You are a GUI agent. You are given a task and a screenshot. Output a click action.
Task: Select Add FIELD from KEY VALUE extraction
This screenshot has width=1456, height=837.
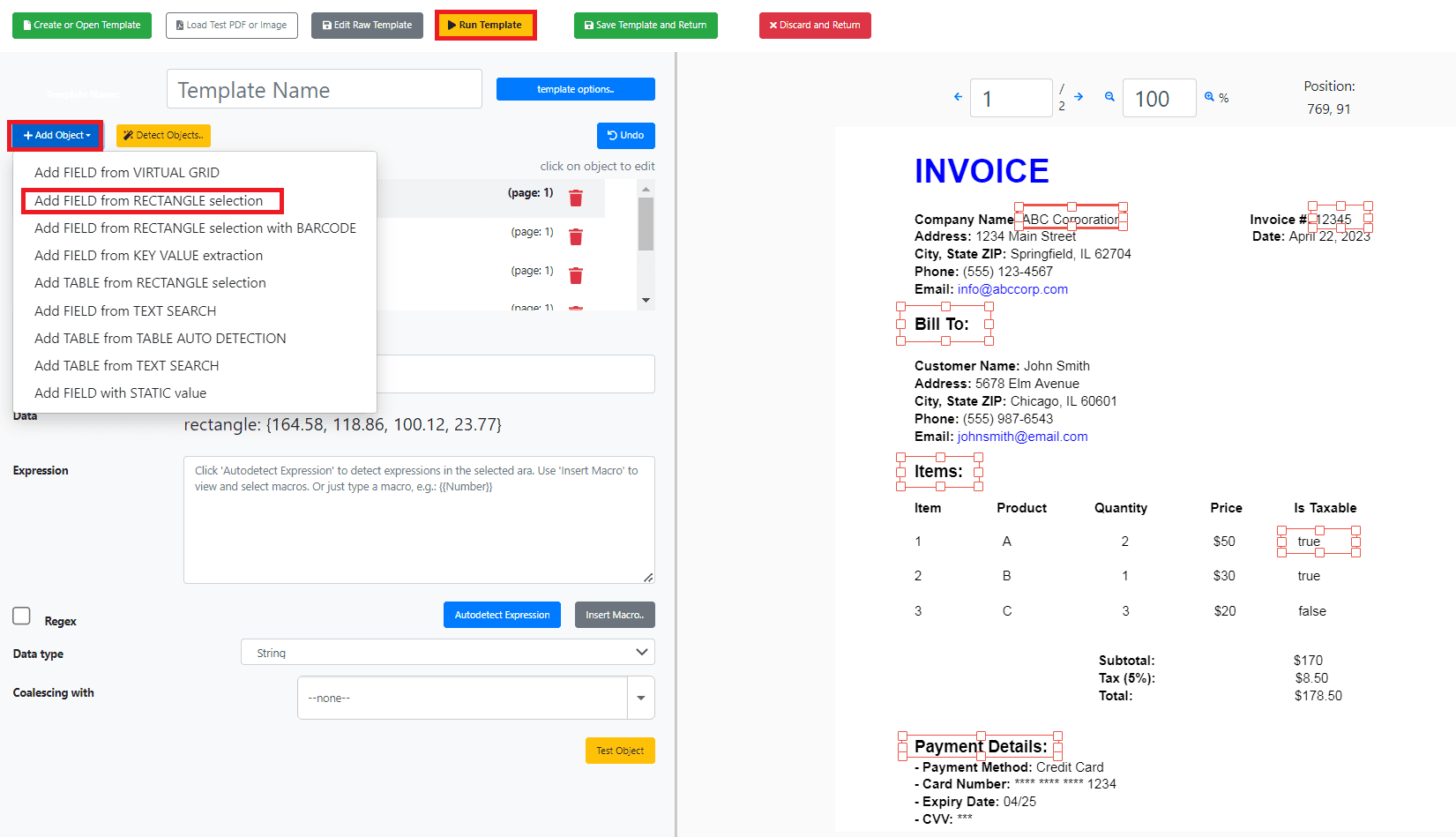tap(149, 256)
